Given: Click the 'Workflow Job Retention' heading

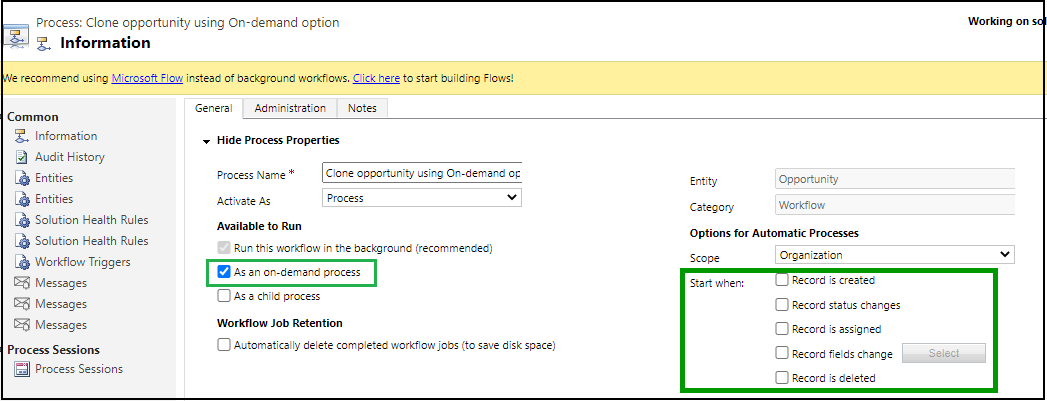Looking at the screenshot, I should point(280,323).
